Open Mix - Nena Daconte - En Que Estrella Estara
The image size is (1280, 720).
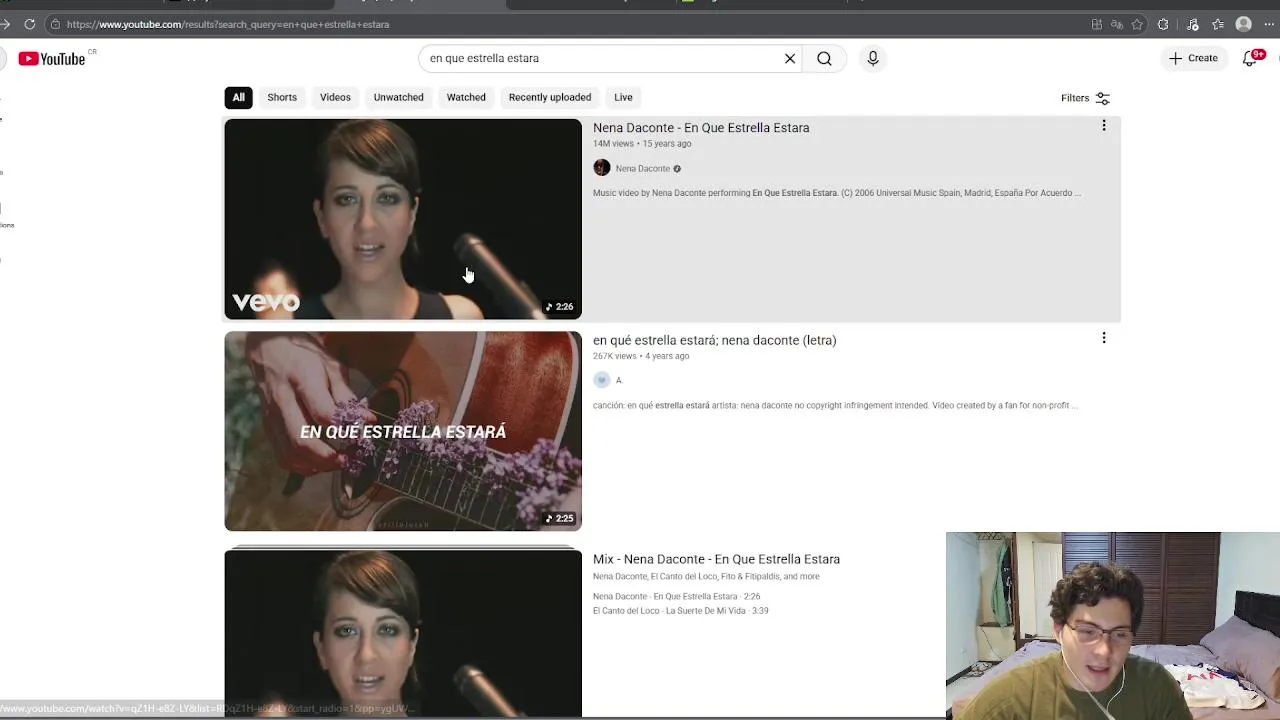point(716,559)
